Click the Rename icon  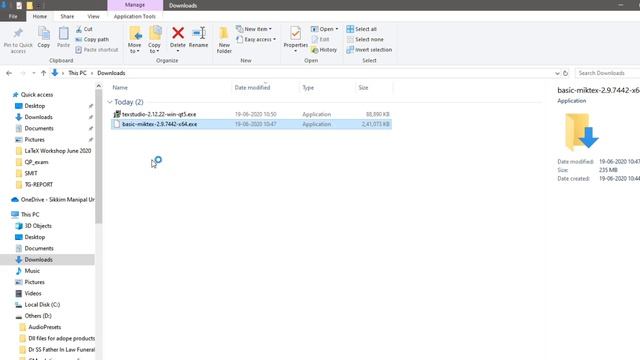click(199, 33)
